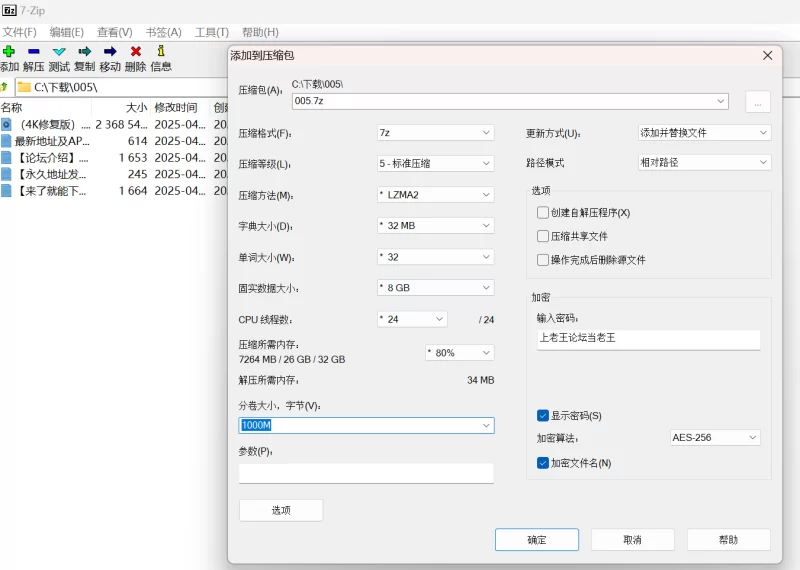
Task: Click the icon of the 【来了就能下 file
Action: tap(6, 190)
